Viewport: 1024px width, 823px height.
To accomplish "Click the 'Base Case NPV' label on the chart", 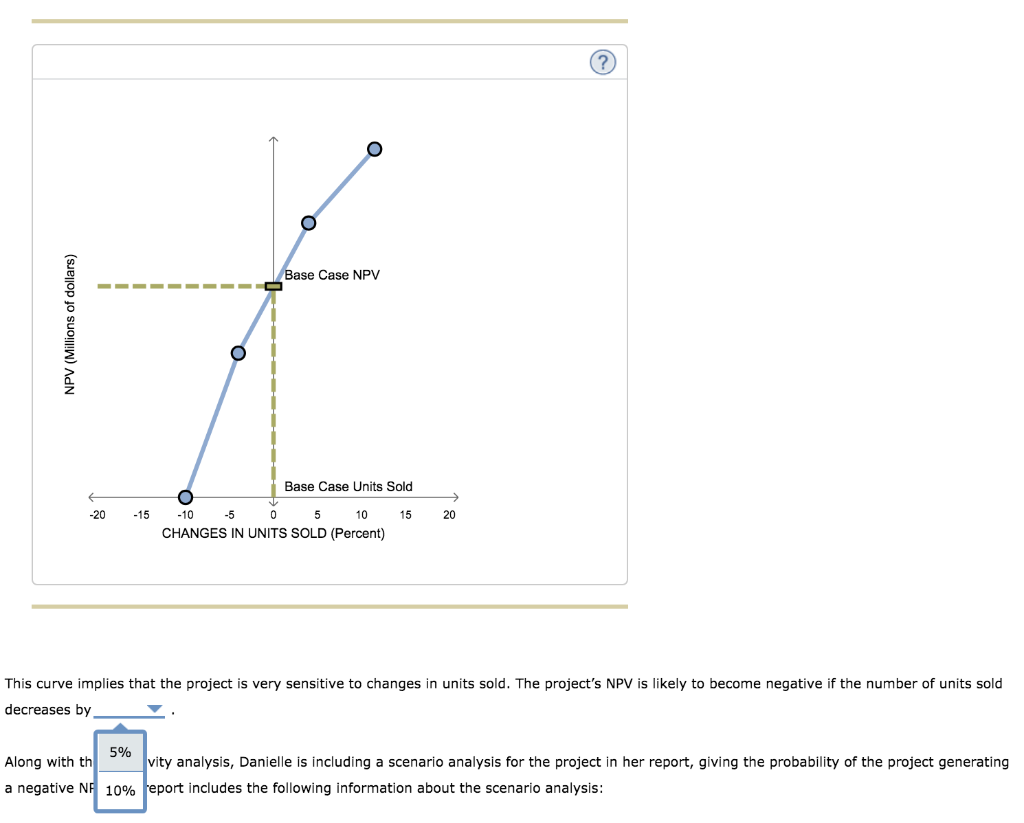I will [332, 274].
